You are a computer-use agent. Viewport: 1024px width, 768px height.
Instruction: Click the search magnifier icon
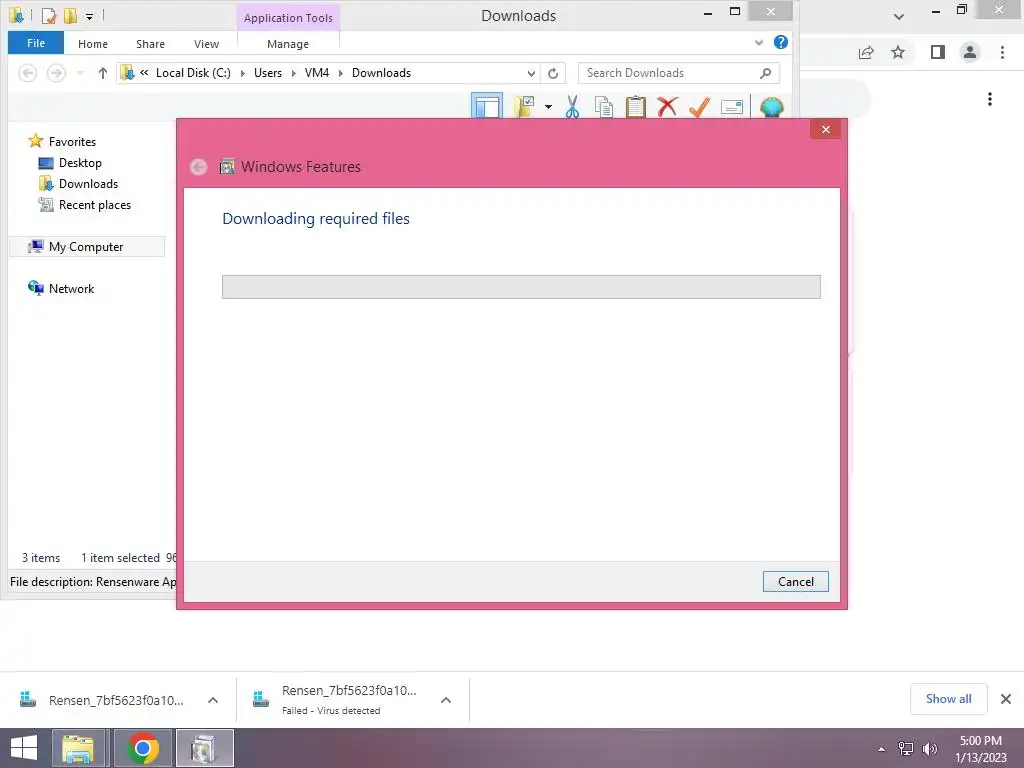pos(765,73)
